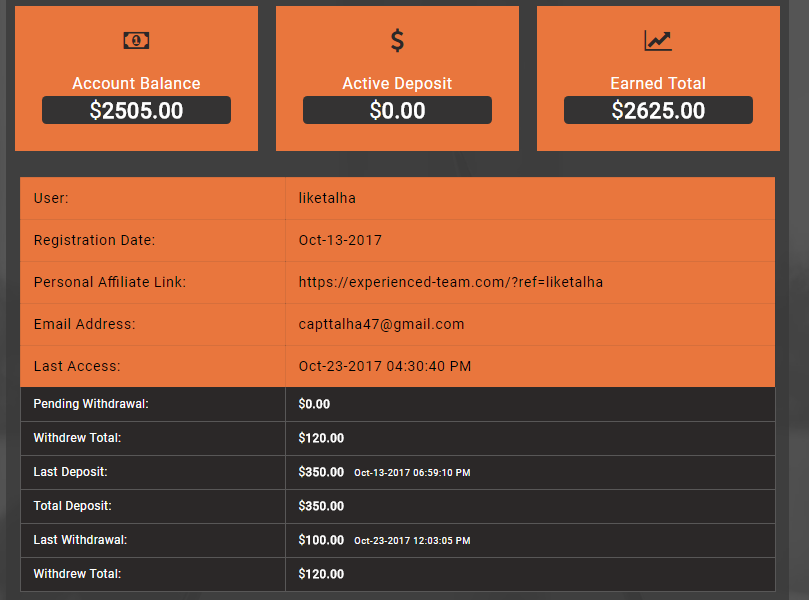Screen dimensions: 809x600
Task: Click the Last Withdrawal timestamp Oct-23-2017 12:03:05 PM
Action: (x=412, y=541)
